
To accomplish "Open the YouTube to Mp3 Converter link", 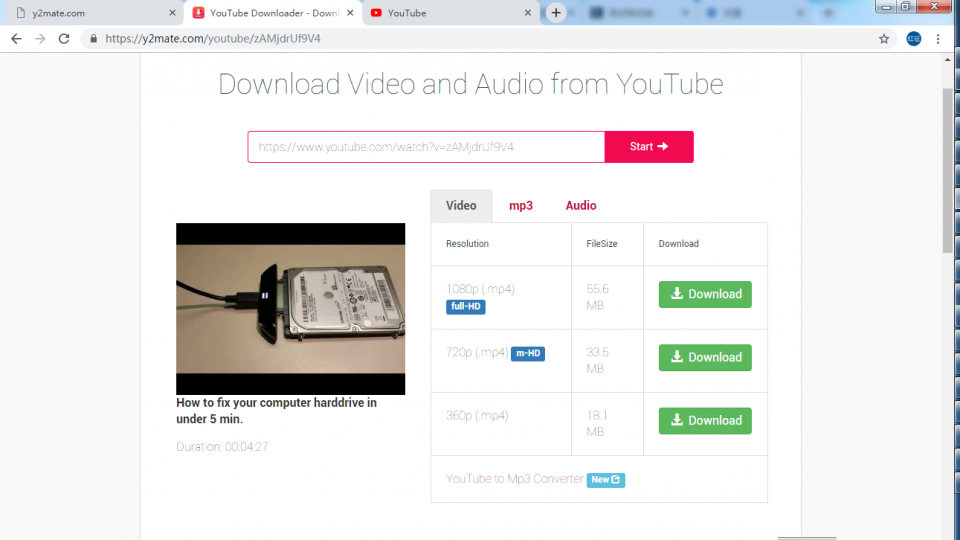I will (x=514, y=479).
